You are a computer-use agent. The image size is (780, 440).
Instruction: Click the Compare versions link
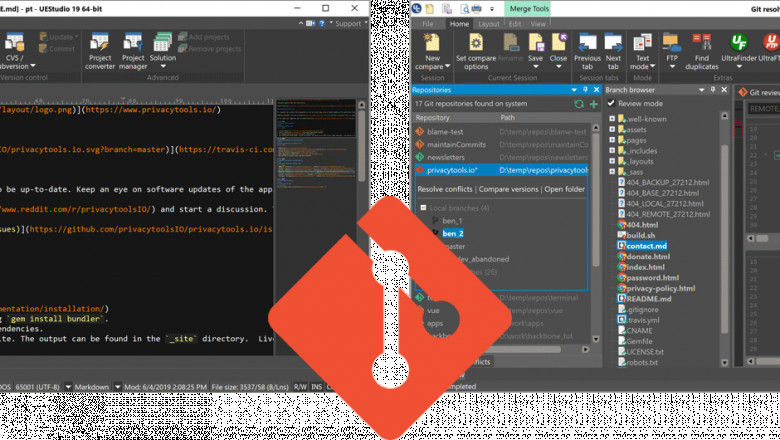click(x=508, y=189)
